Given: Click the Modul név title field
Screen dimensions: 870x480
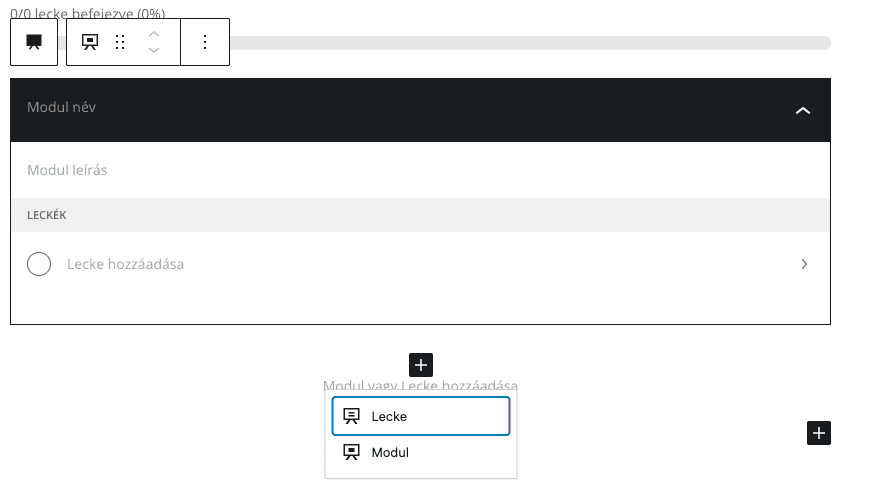Looking at the screenshot, I should tap(62, 107).
